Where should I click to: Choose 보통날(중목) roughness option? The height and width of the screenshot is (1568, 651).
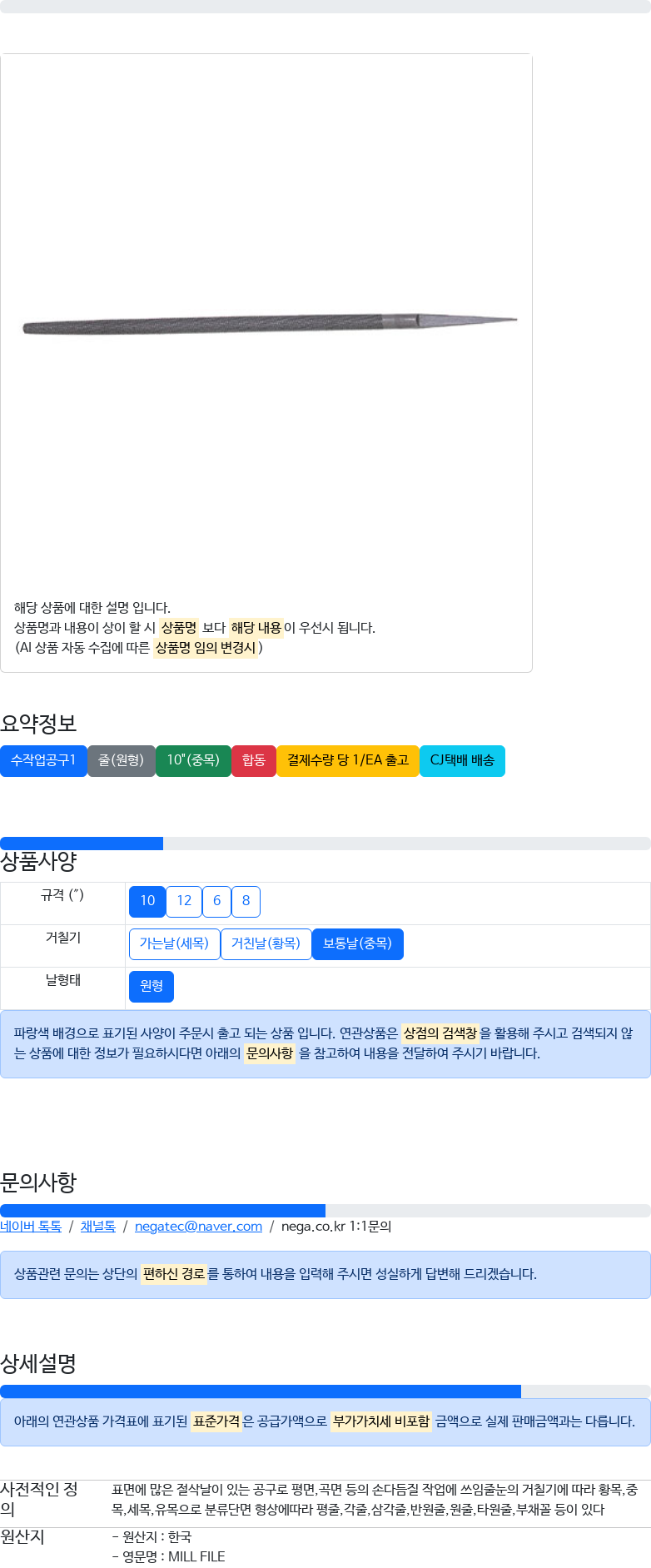click(x=357, y=943)
